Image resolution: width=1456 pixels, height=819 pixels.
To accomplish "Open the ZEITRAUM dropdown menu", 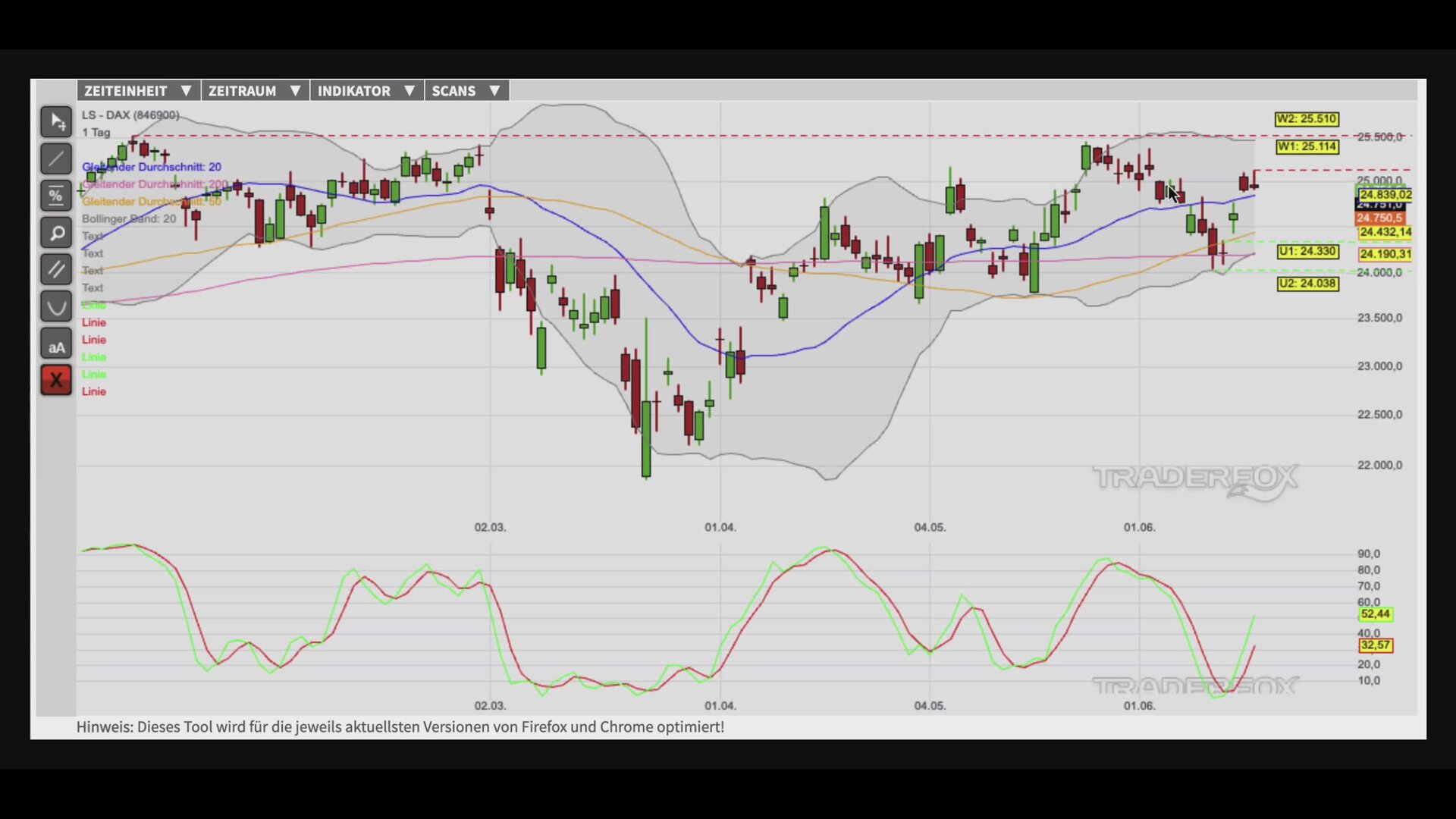I will [x=255, y=91].
